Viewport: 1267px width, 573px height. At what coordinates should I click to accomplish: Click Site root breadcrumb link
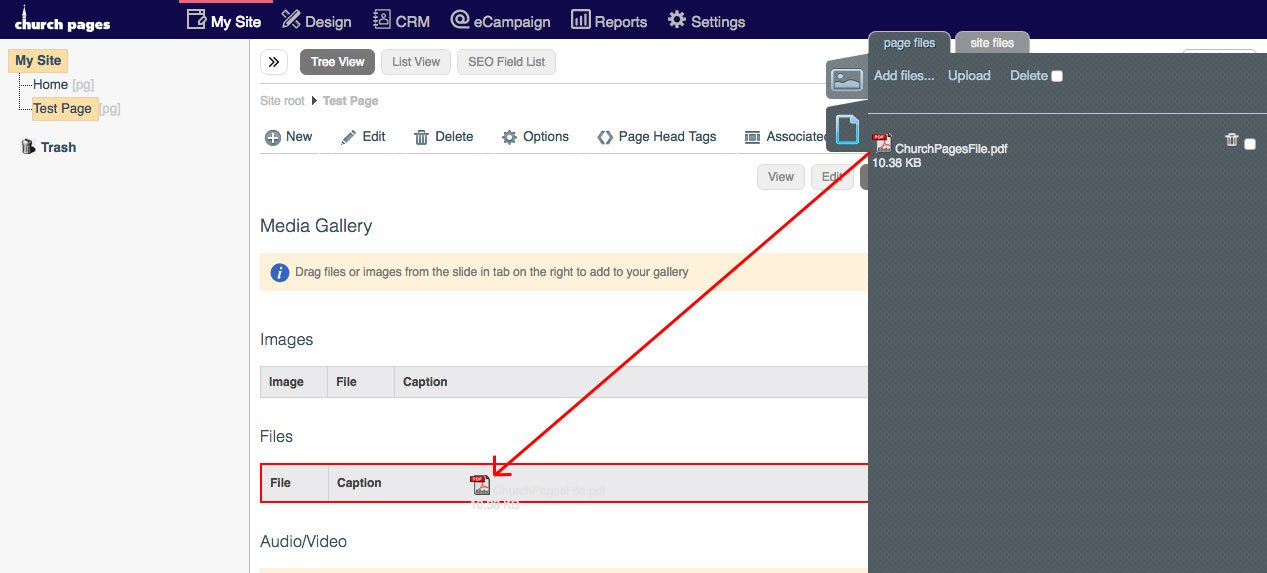coord(282,101)
